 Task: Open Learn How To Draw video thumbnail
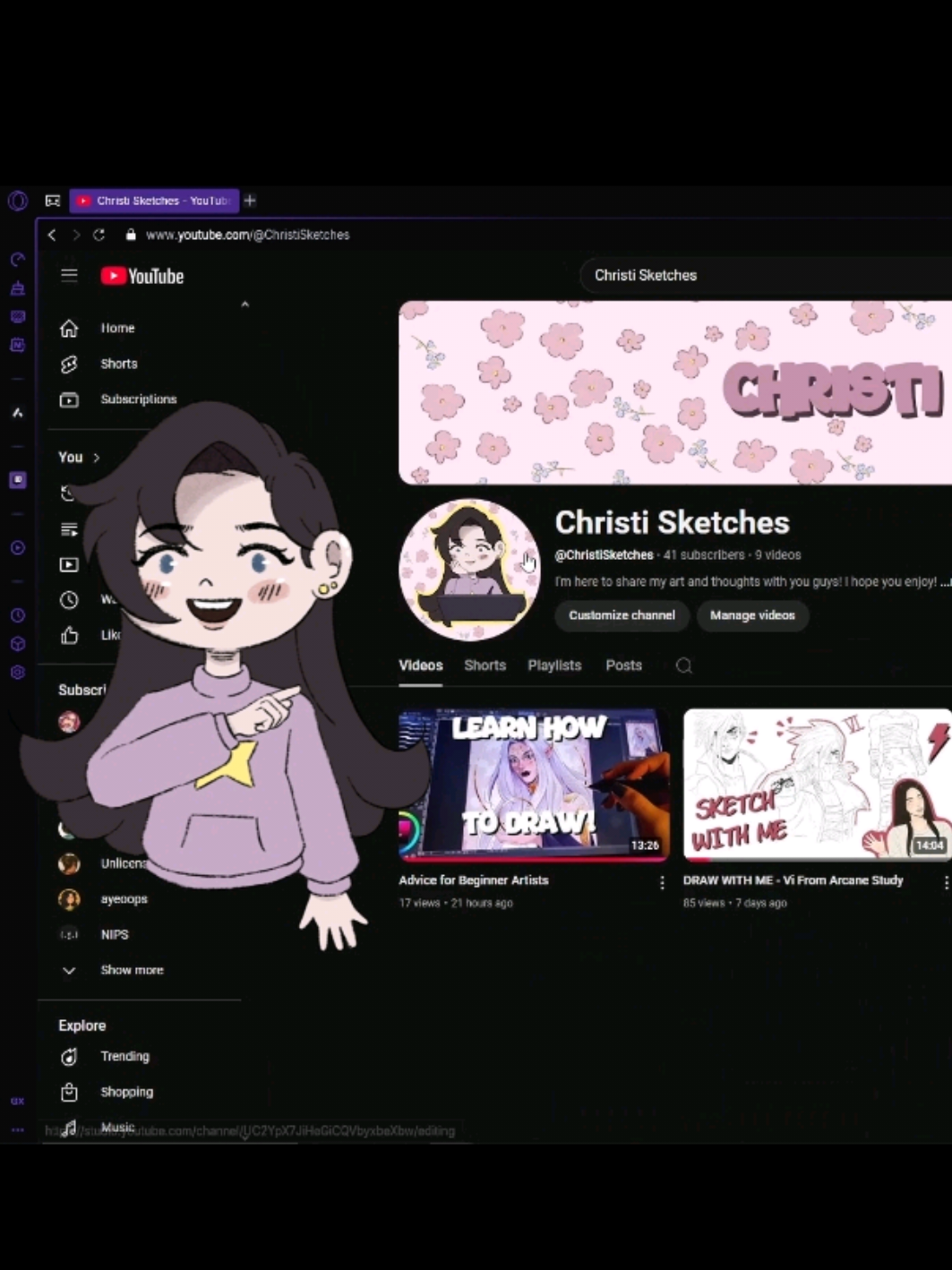pyautogui.click(x=534, y=785)
